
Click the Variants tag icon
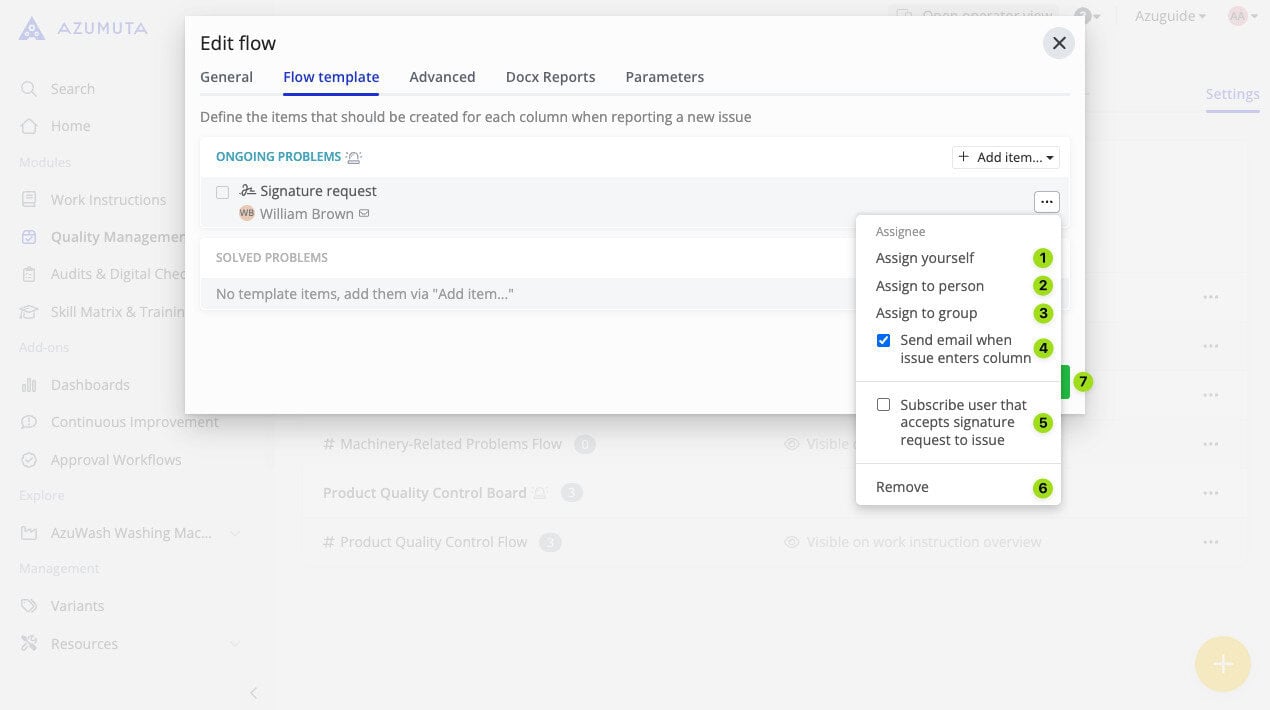(29, 606)
